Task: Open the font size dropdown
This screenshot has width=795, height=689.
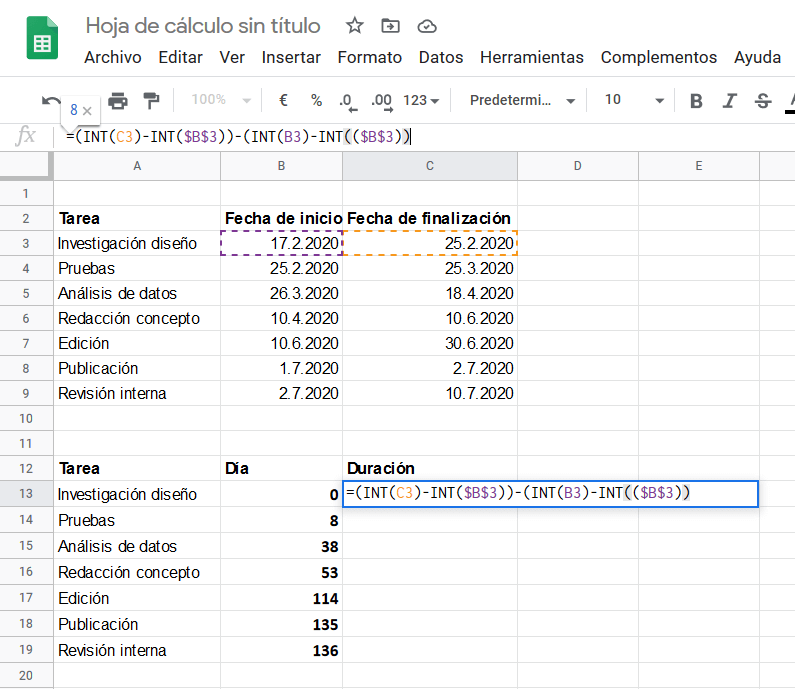Action: click(x=634, y=100)
